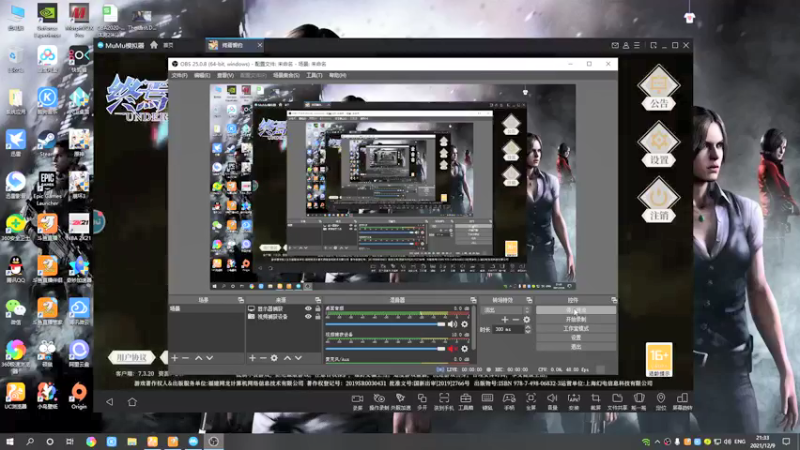Viewport: 800px width, 450px height.
Task: Click MuMu toolbar screen record (录屏) icon
Action: click(x=357, y=402)
